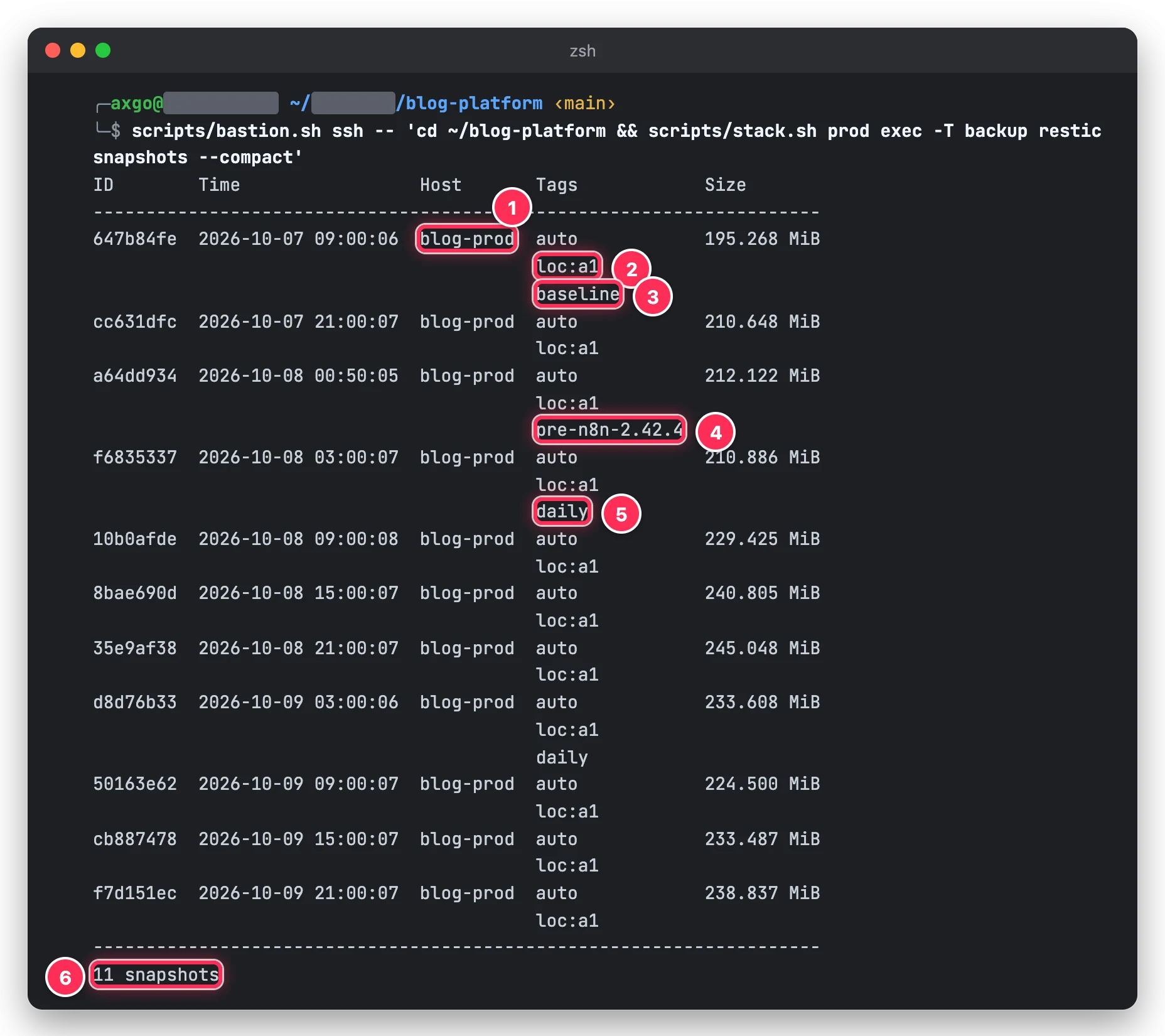Viewport: 1165px width, 1036px height.
Task: Click snapshot ID f7d151ec
Action: point(135,893)
